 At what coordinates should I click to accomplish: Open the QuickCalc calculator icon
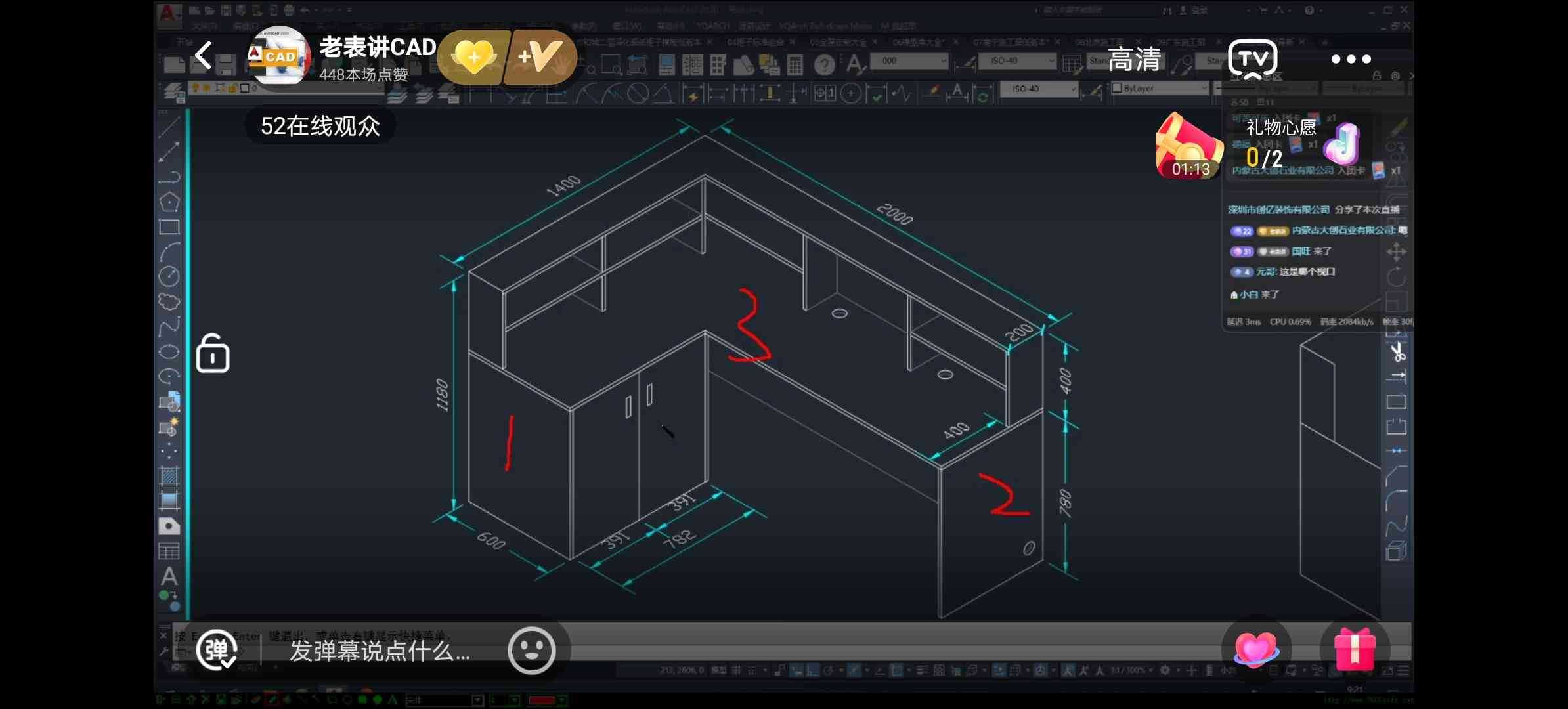pos(795,64)
